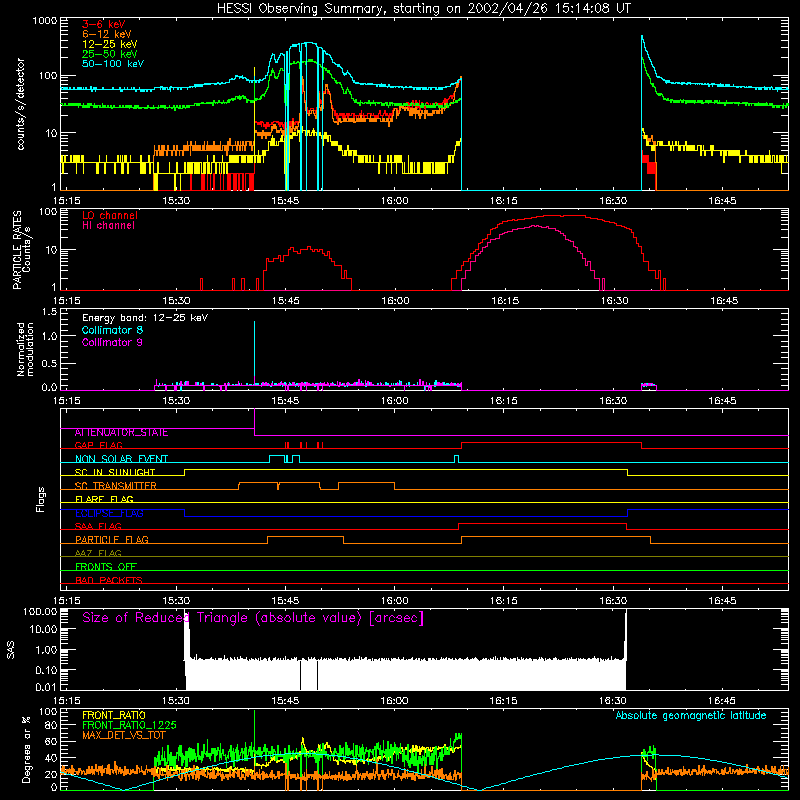Select the orange 6-12 keV legend label
Screen dimensions: 800x800
(107, 34)
